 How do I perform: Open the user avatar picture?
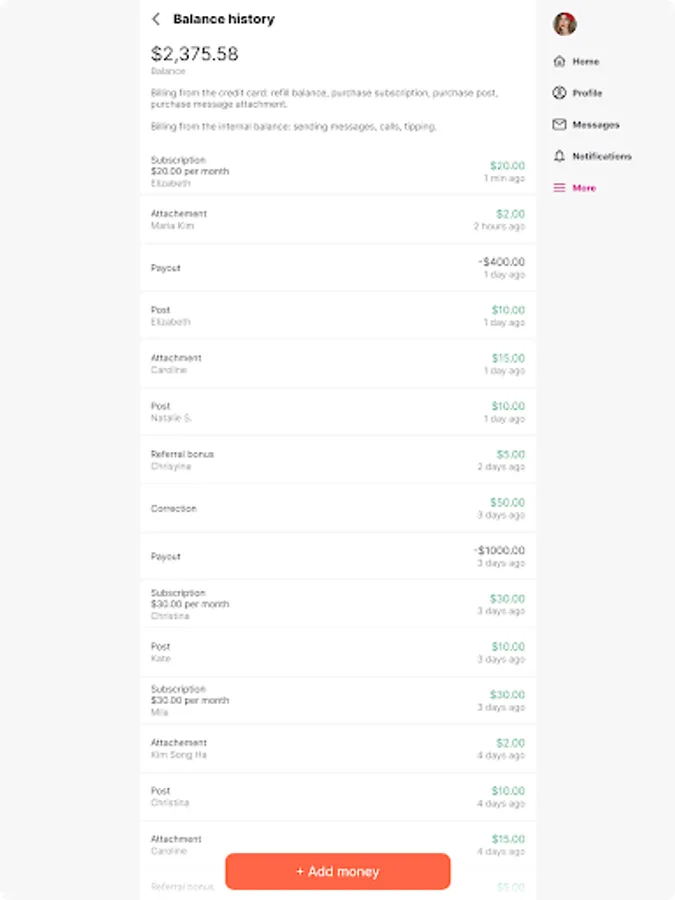pos(565,24)
